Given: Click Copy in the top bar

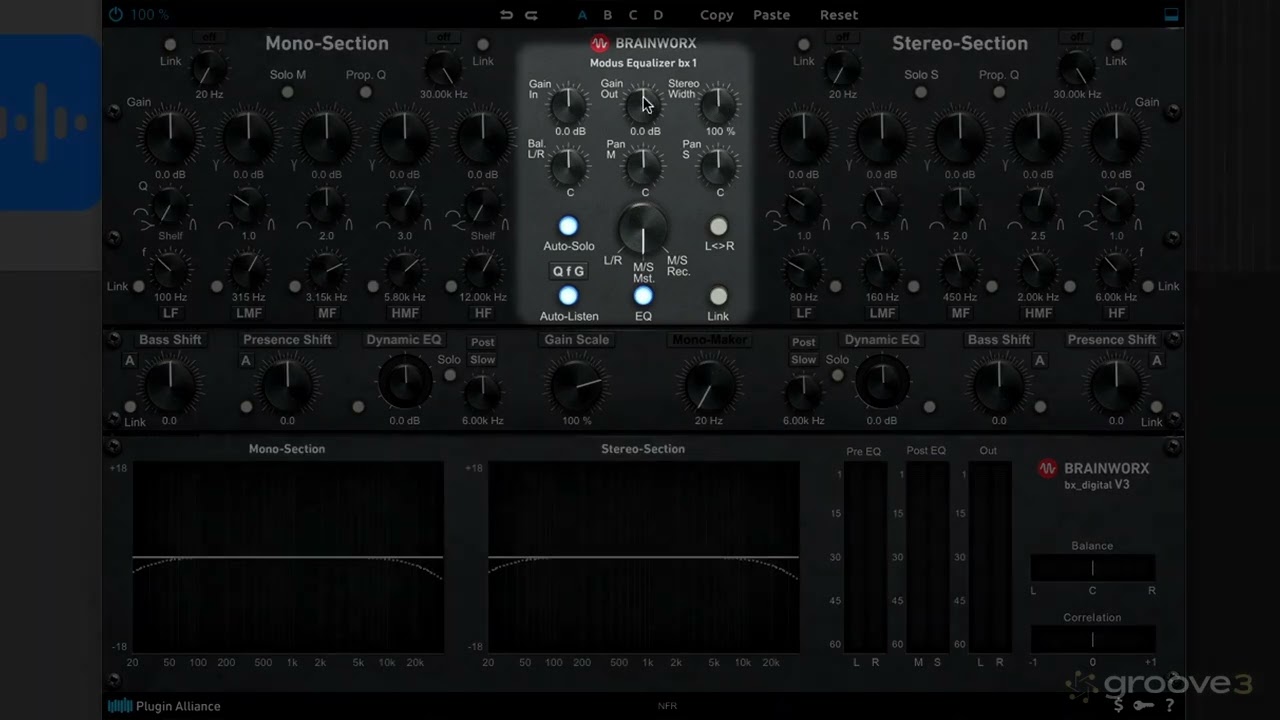Looking at the screenshot, I should pos(716,15).
